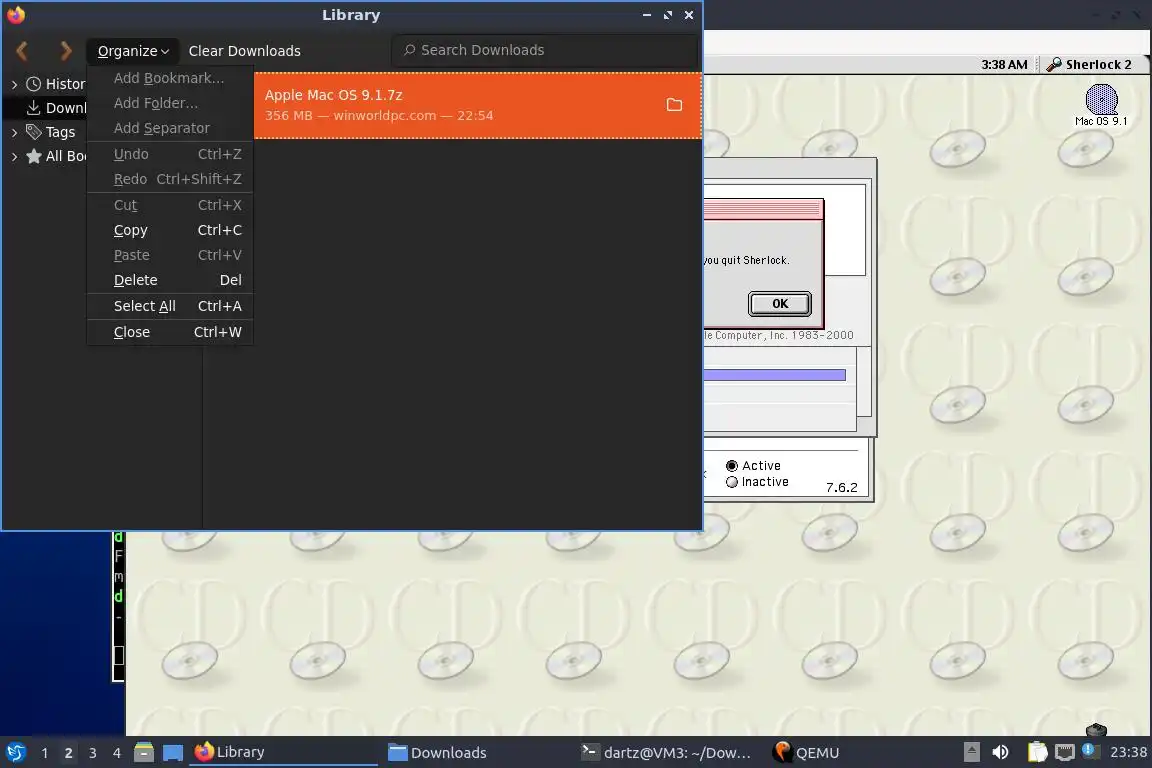The width and height of the screenshot is (1152, 768).
Task: Open the clipboard manager tray icon
Action: tap(1037, 752)
